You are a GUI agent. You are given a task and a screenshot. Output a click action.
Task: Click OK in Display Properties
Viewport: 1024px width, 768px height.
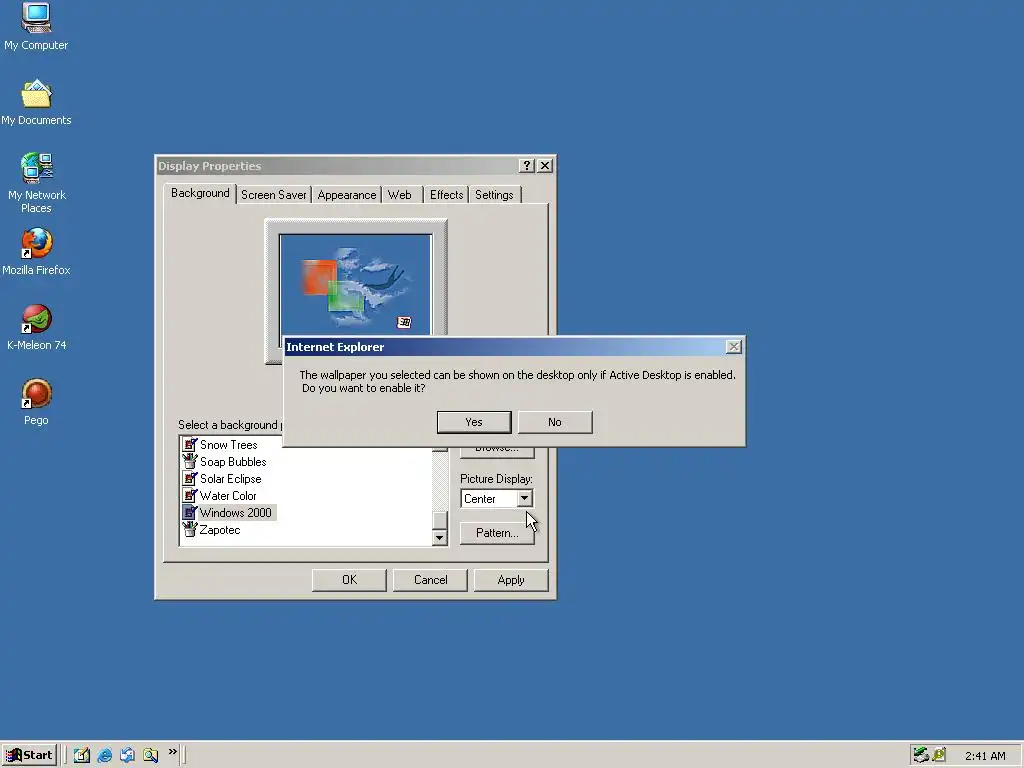(349, 580)
